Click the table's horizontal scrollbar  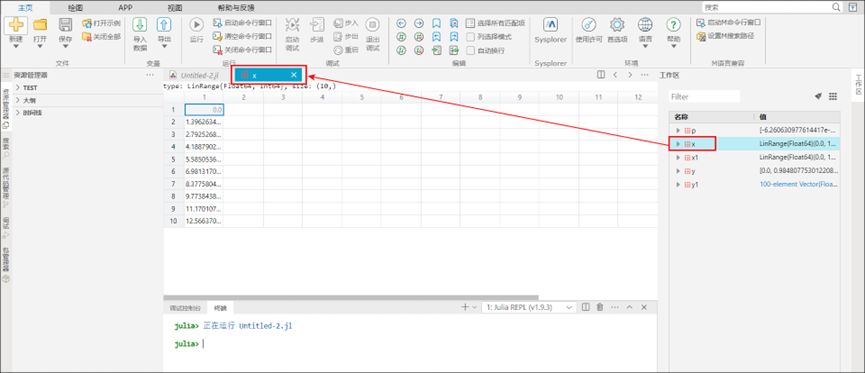click(x=351, y=297)
